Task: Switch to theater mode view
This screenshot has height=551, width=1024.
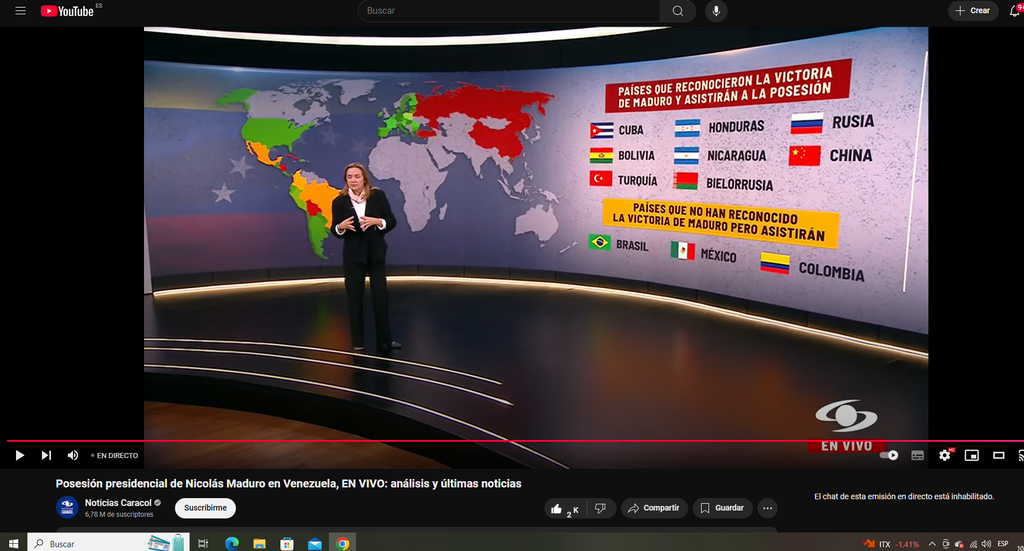Action: click(999, 455)
